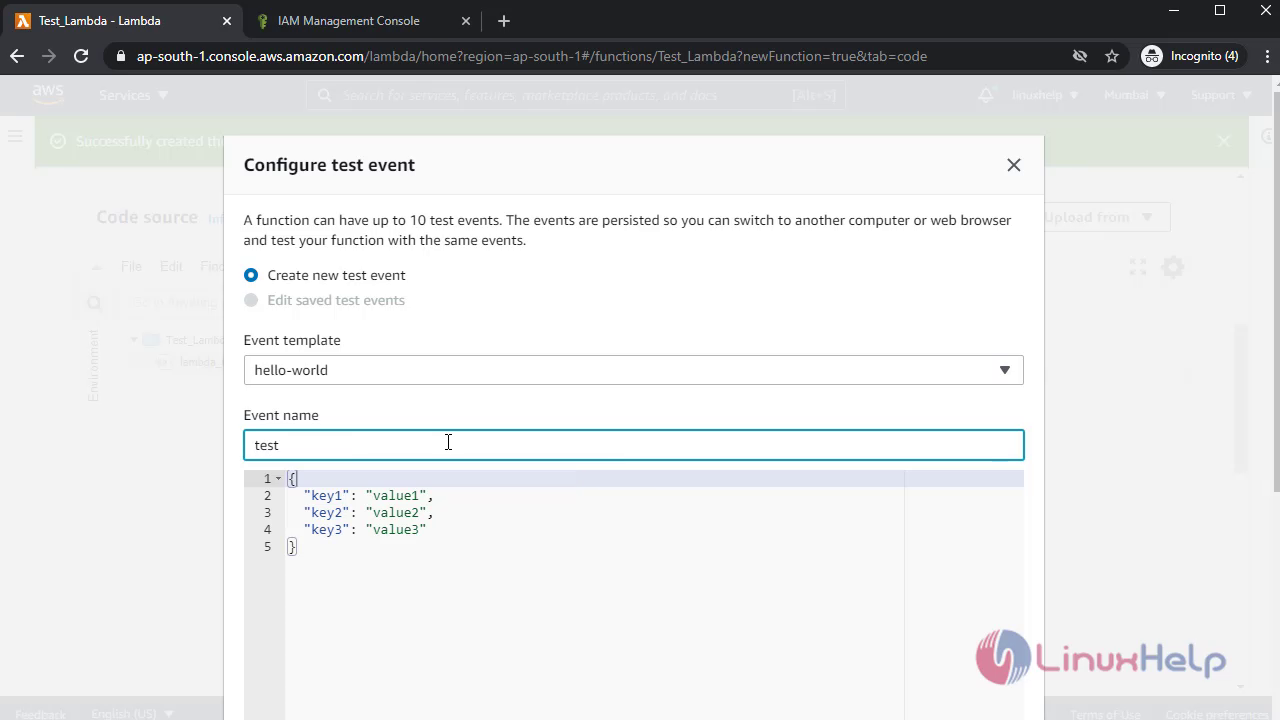Switch to IAM Management Console tab

pyautogui.click(x=348, y=21)
